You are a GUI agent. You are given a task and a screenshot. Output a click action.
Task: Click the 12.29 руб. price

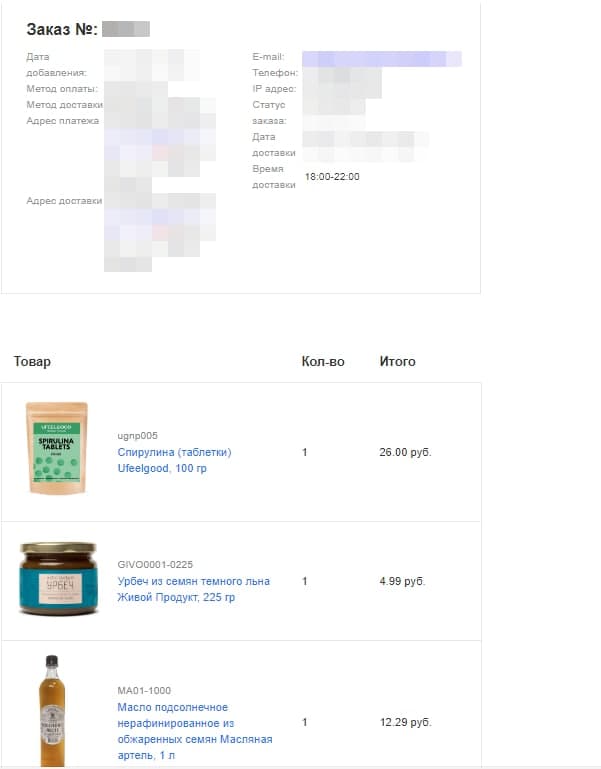406,722
